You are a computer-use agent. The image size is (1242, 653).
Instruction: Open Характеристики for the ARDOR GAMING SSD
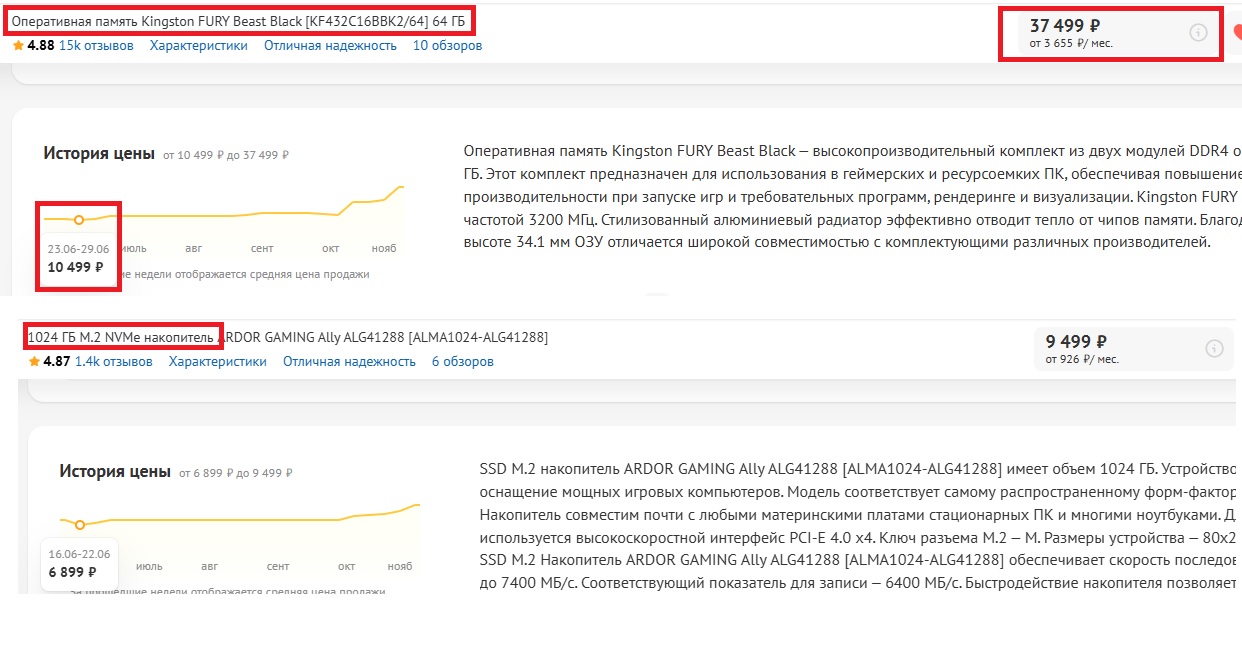(x=218, y=361)
